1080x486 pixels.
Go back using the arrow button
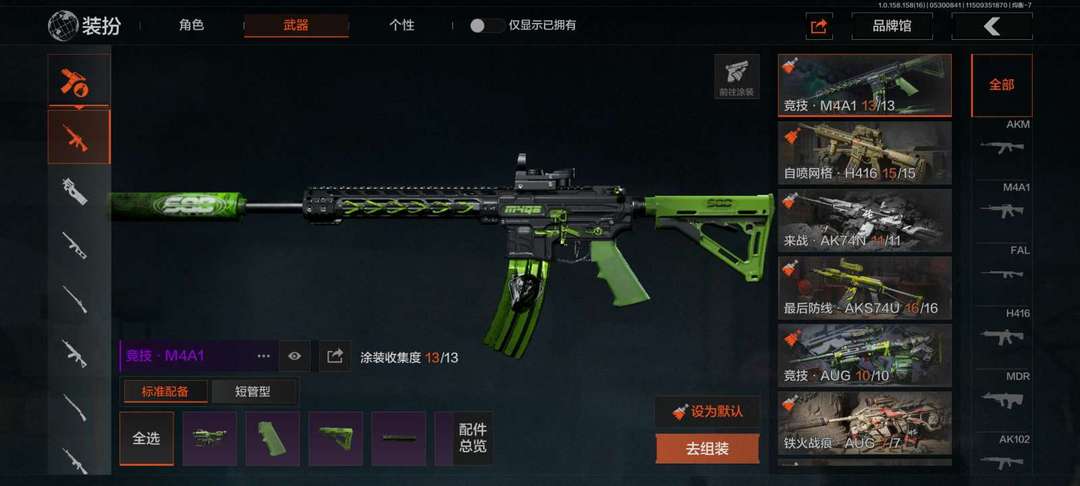click(x=992, y=26)
